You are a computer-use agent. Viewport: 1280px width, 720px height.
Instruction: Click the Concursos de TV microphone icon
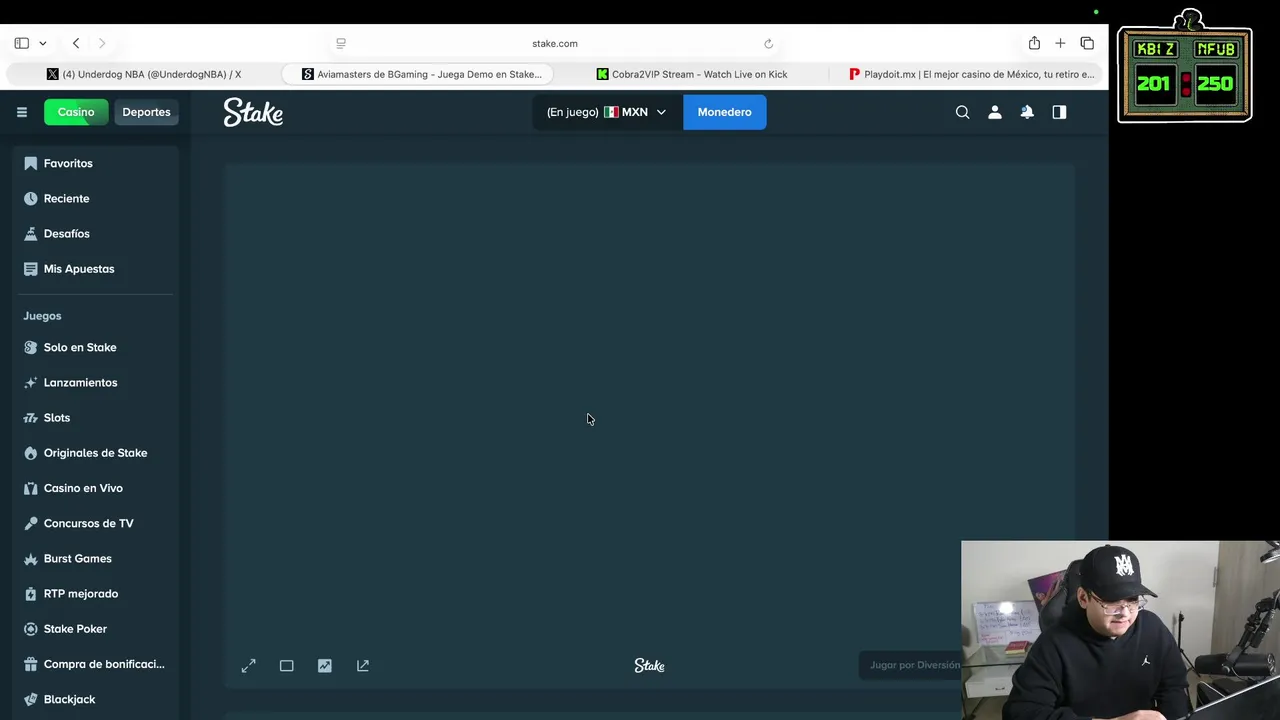click(30, 523)
